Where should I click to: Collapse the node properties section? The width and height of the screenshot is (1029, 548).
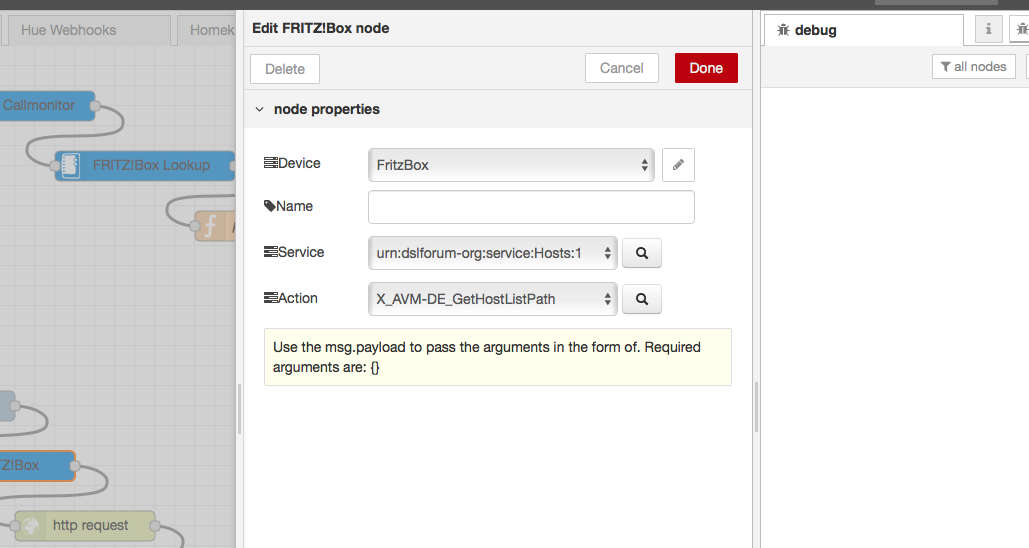(x=259, y=109)
